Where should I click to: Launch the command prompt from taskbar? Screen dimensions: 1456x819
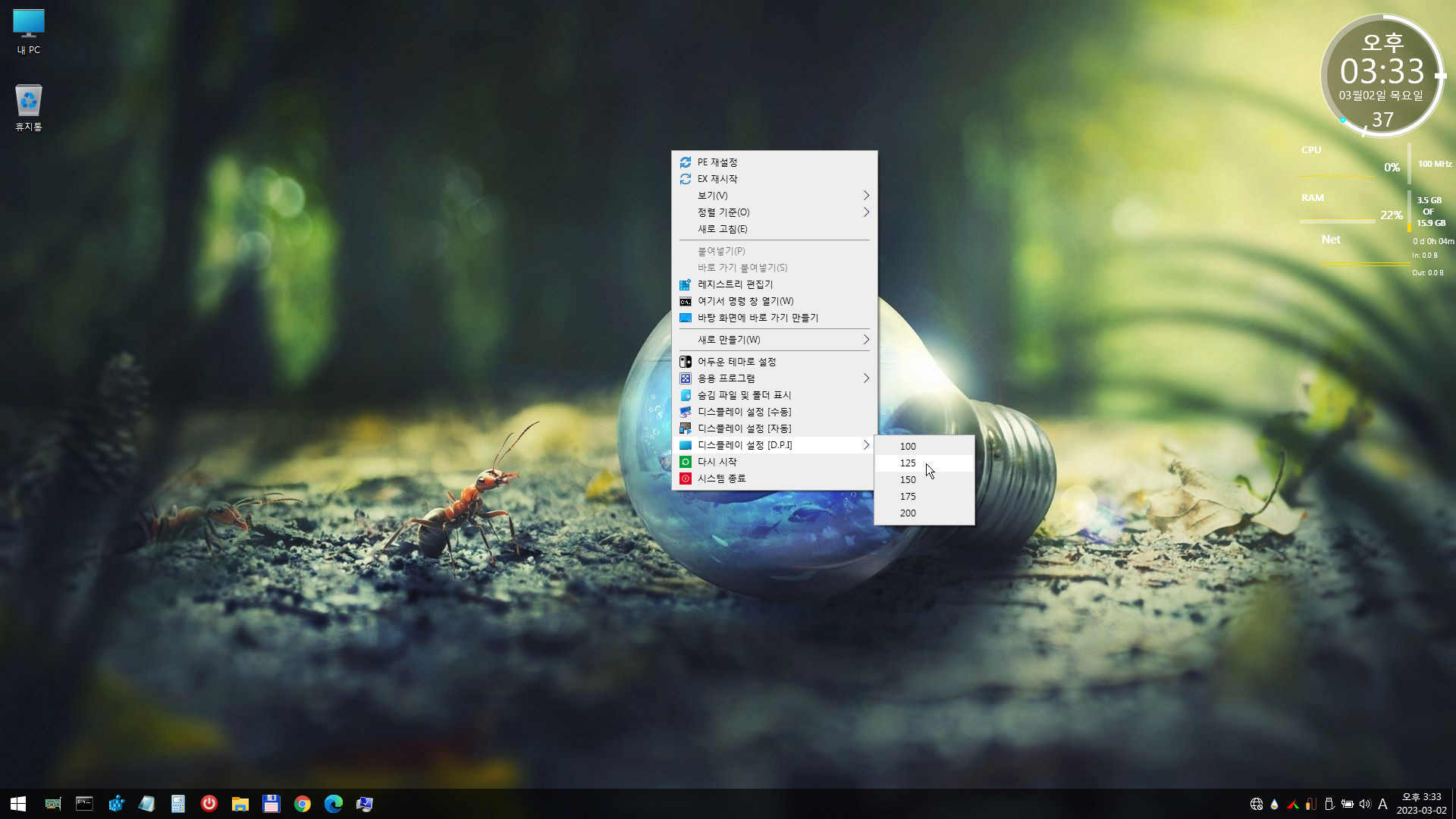tap(84, 804)
